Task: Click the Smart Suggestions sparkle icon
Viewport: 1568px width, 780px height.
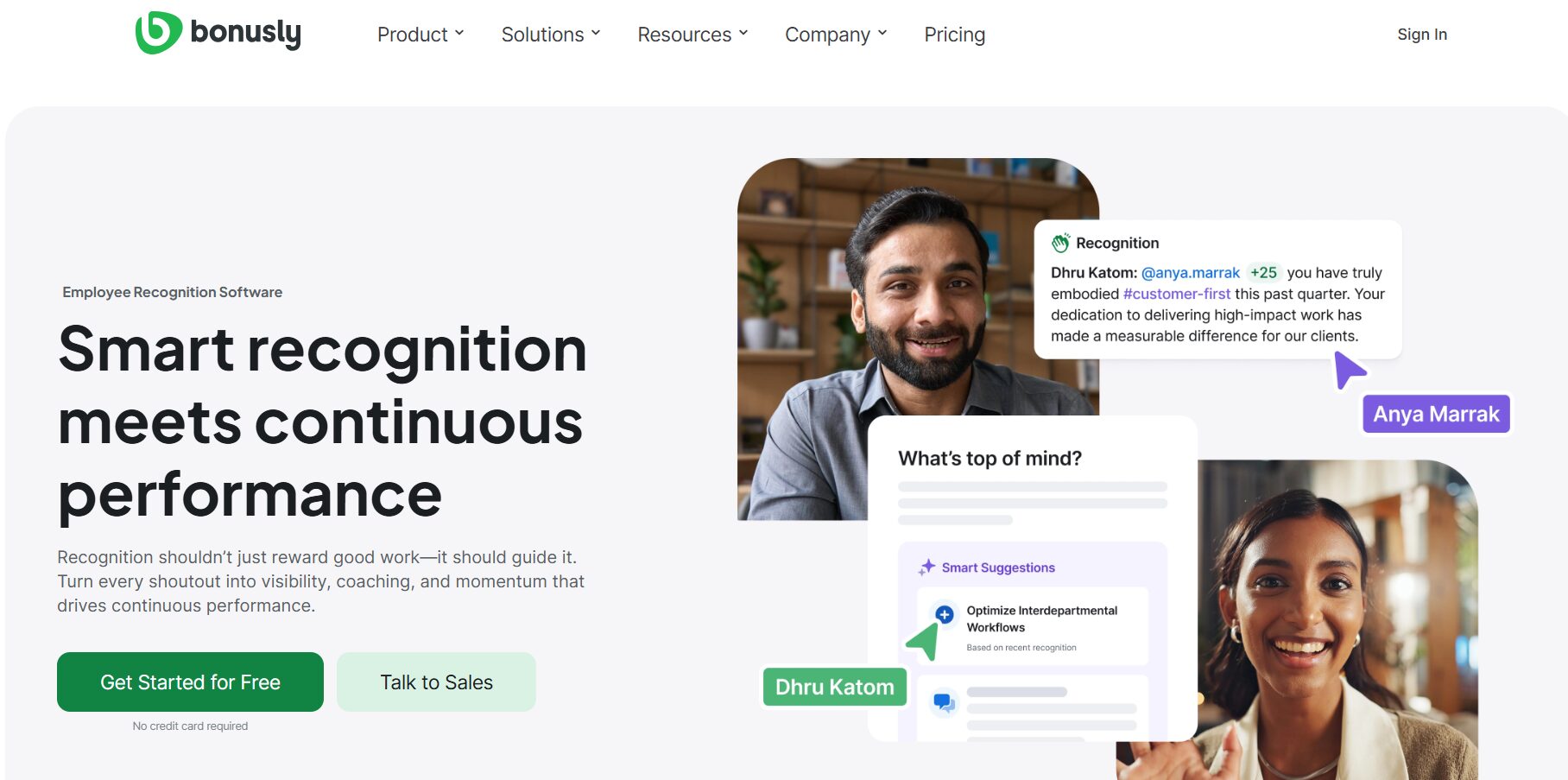Action: click(x=926, y=567)
